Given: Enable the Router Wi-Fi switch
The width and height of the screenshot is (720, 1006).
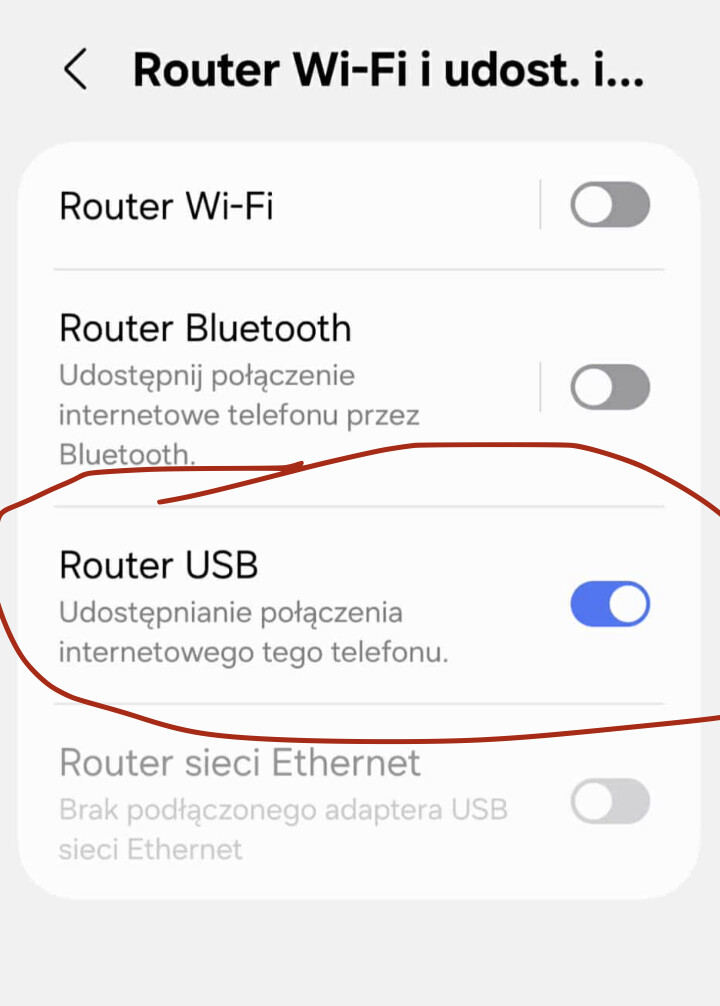Looking at the screenshot, I should [610, 205].
